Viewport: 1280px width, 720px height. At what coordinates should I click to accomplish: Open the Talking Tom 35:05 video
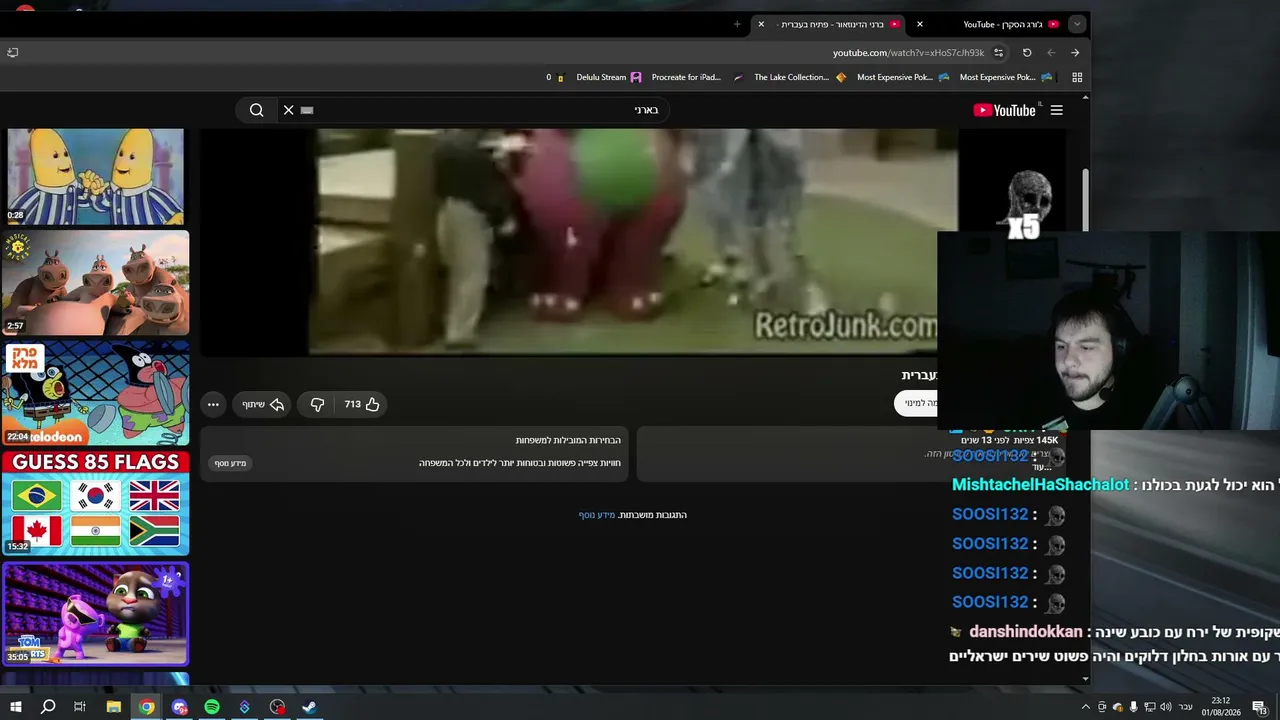[96, 614]
